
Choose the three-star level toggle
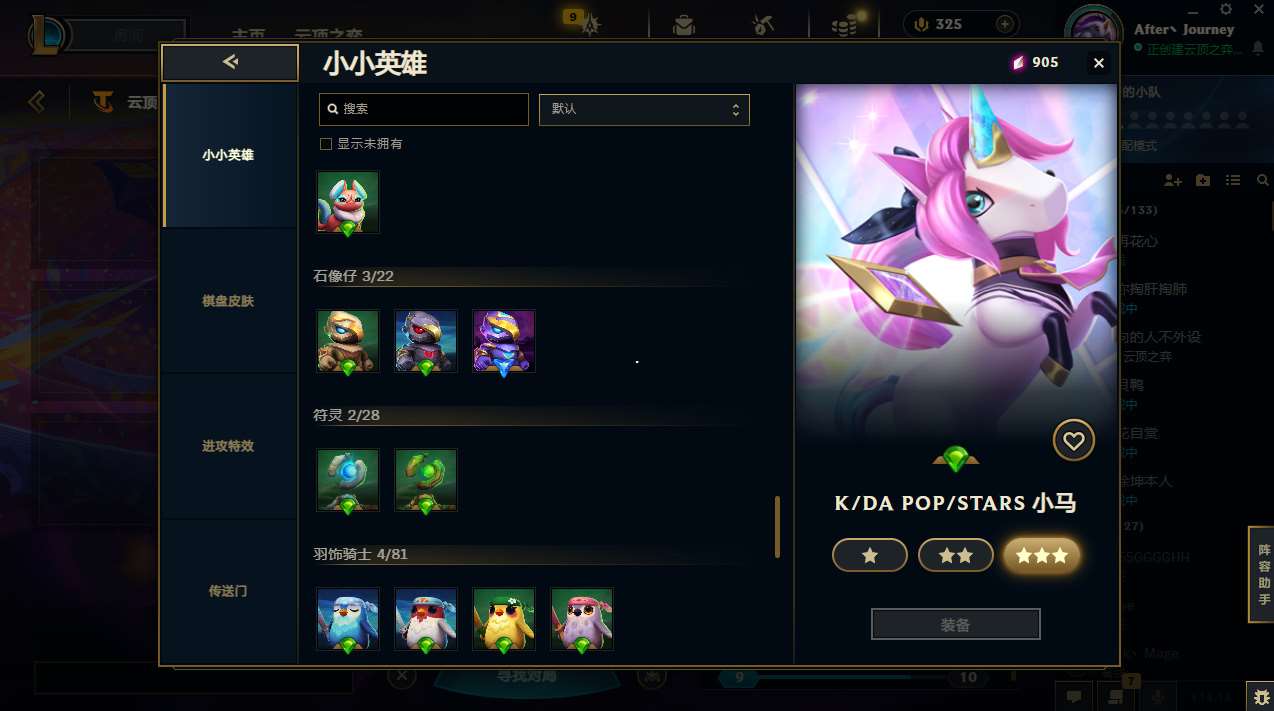pos(1042,555)
